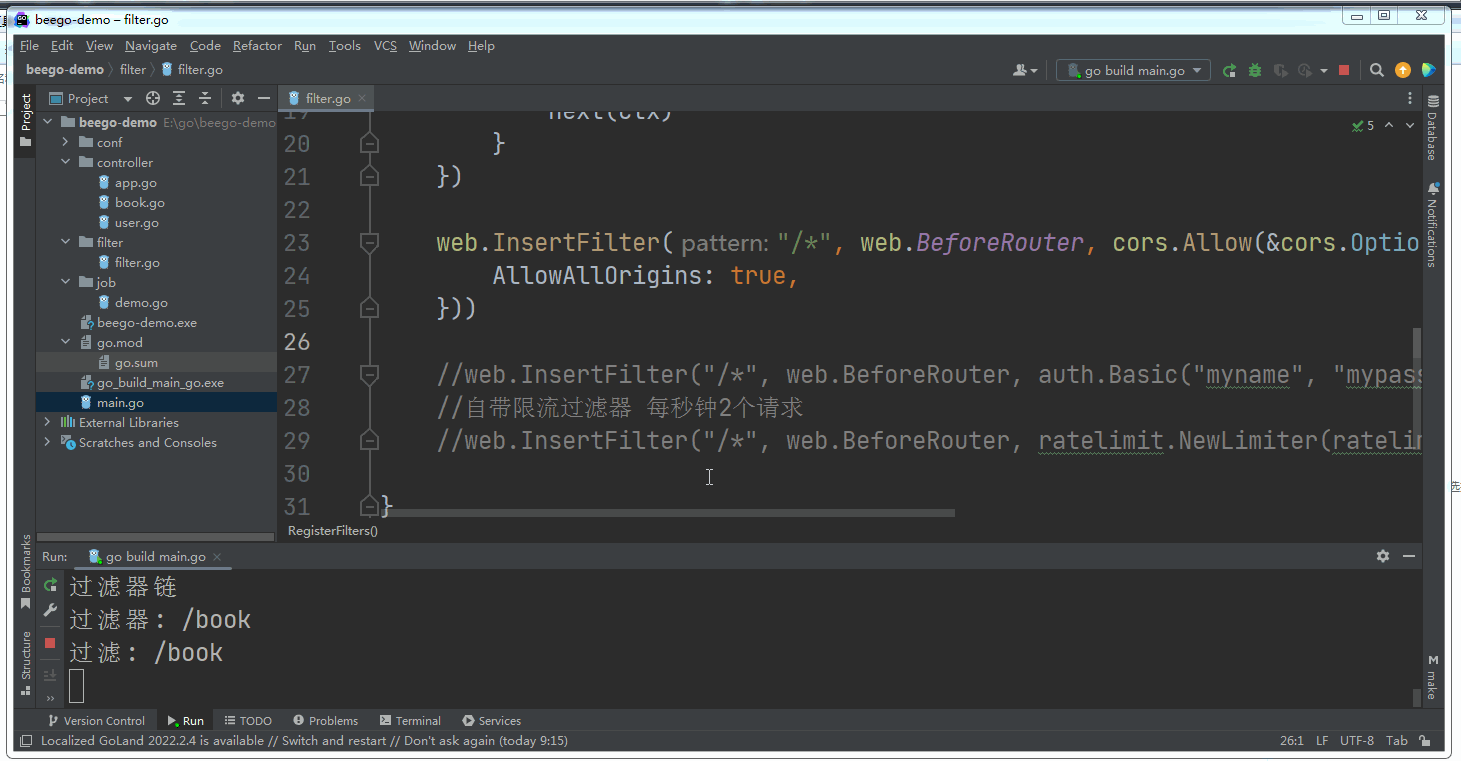Toggle tool window bars corner icon
1461x761 pixels.
[x=26, y=741]
